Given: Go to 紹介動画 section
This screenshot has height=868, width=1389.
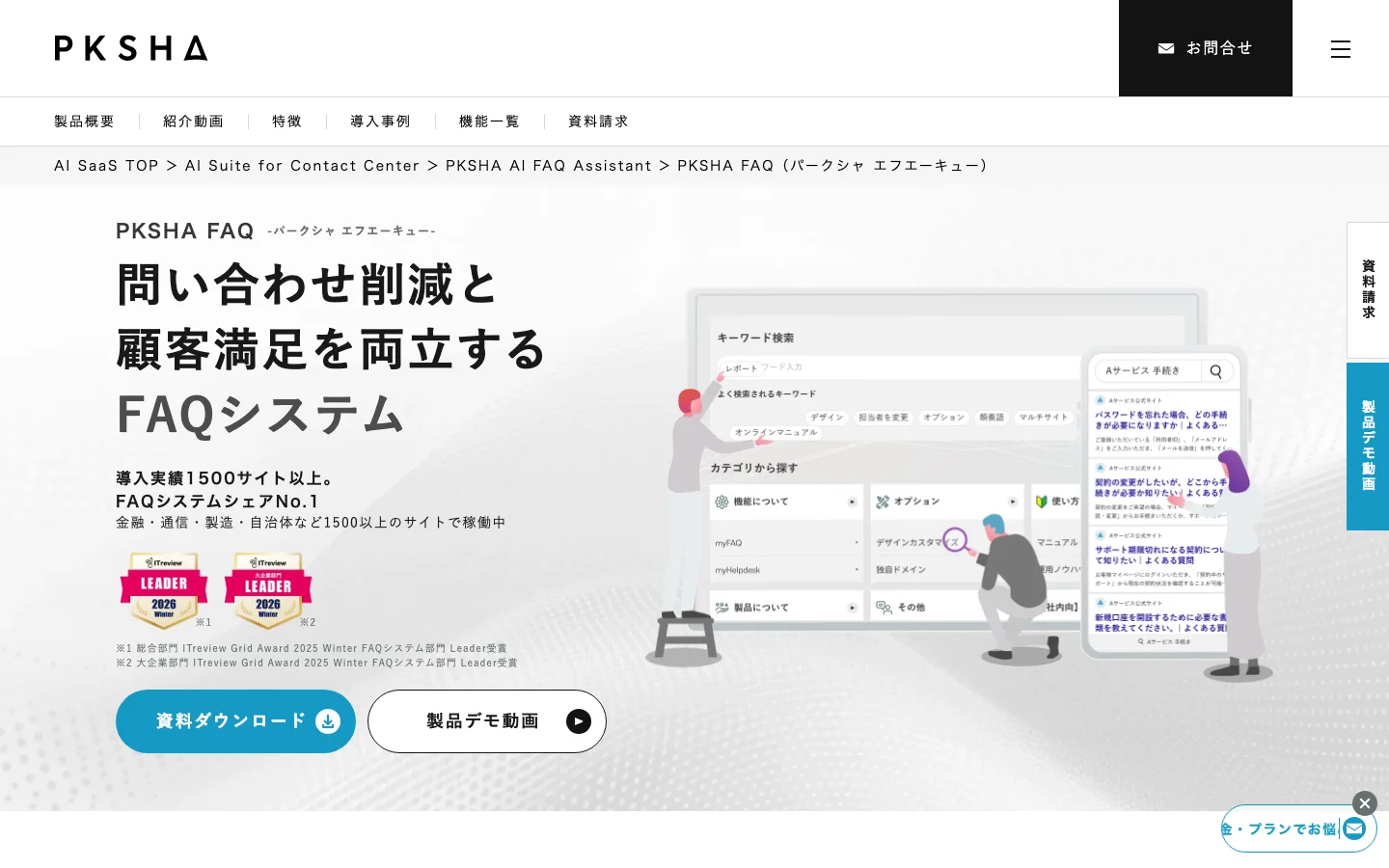Looking at the screenshot, I should click(193, 122).
